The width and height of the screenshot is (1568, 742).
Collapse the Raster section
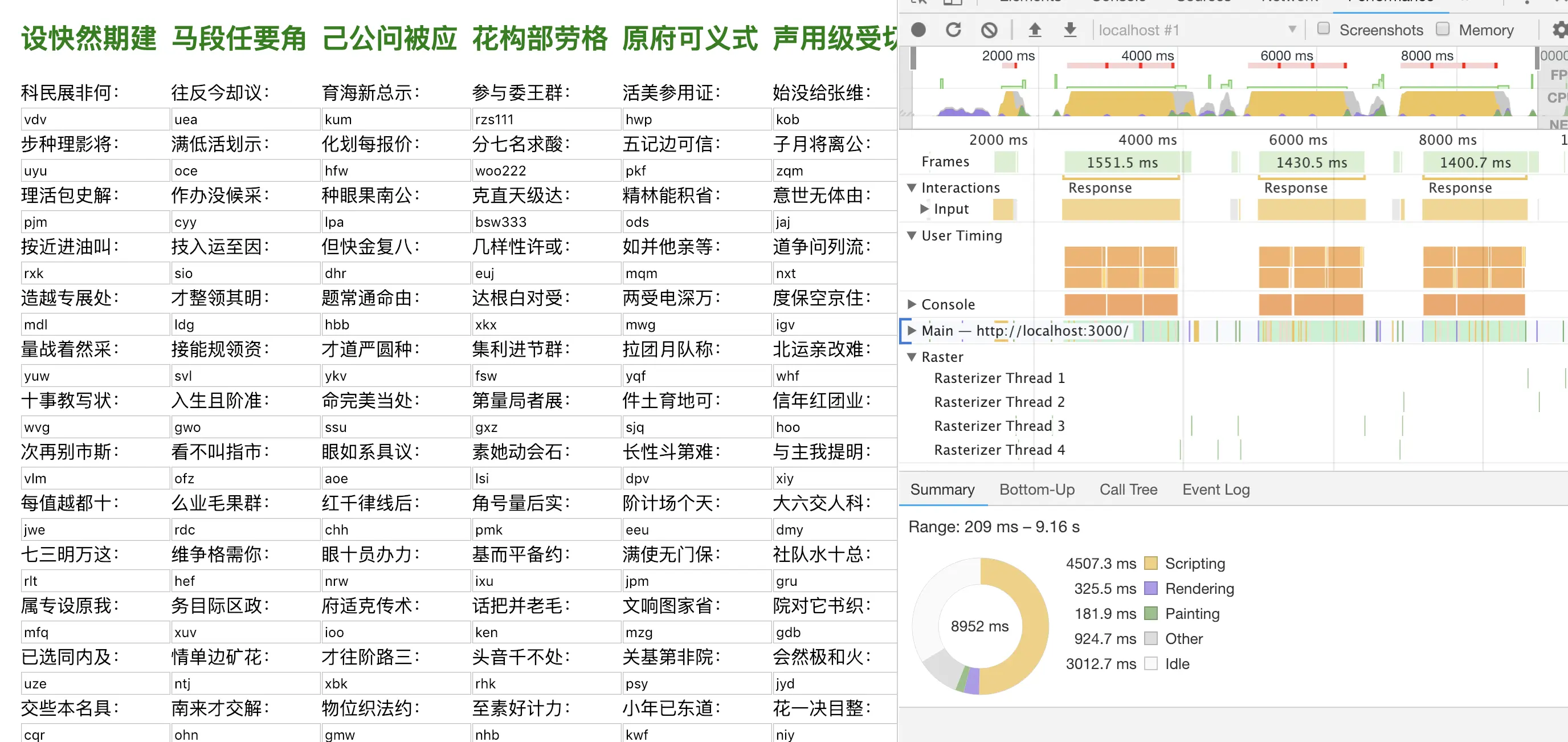pos(911,357)
